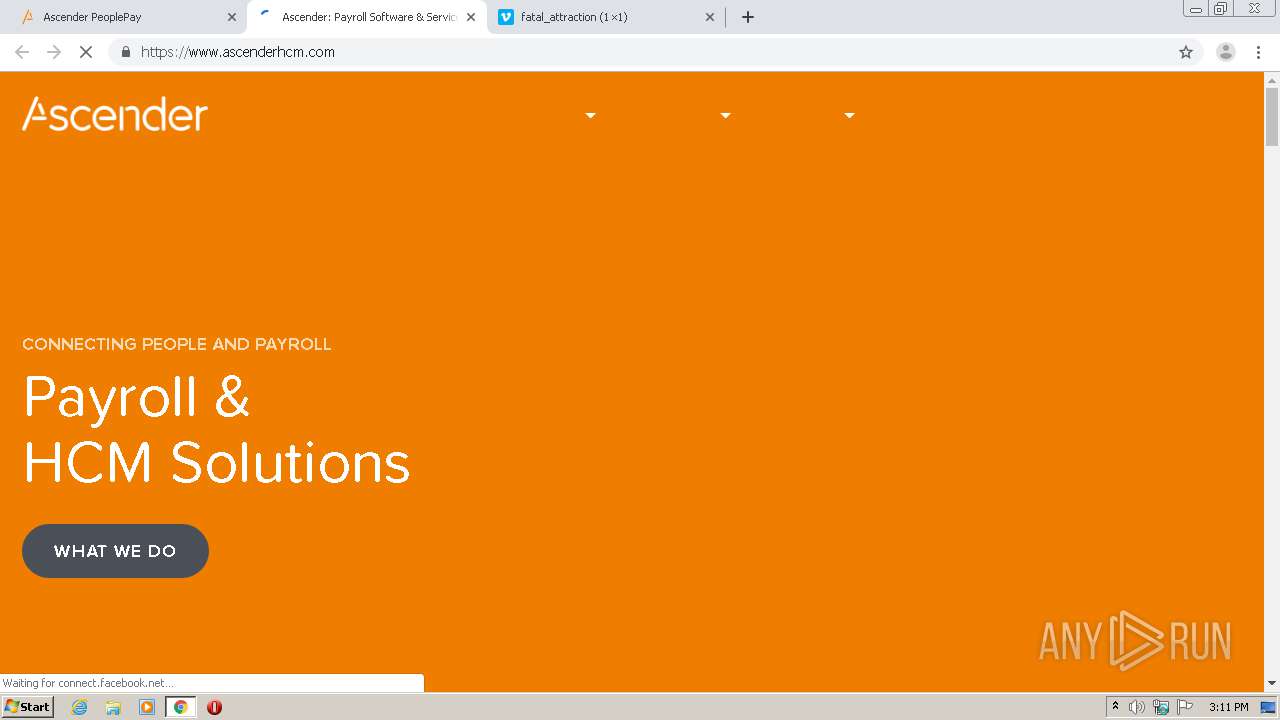
Task: Expand the third navigation dropdown arrow
Action: [849, 116]
